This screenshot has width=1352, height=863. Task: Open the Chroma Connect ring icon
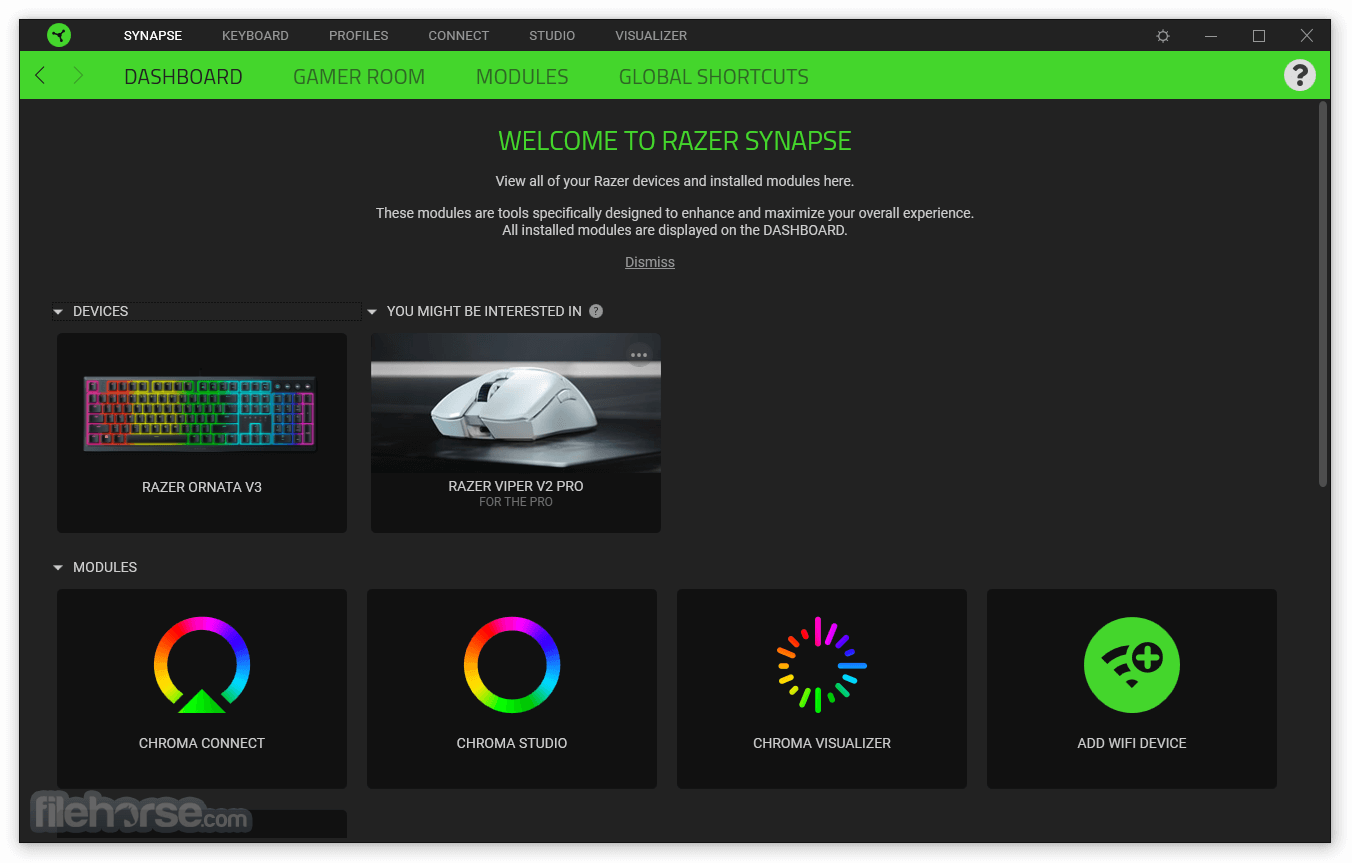[x=202, y=665]
